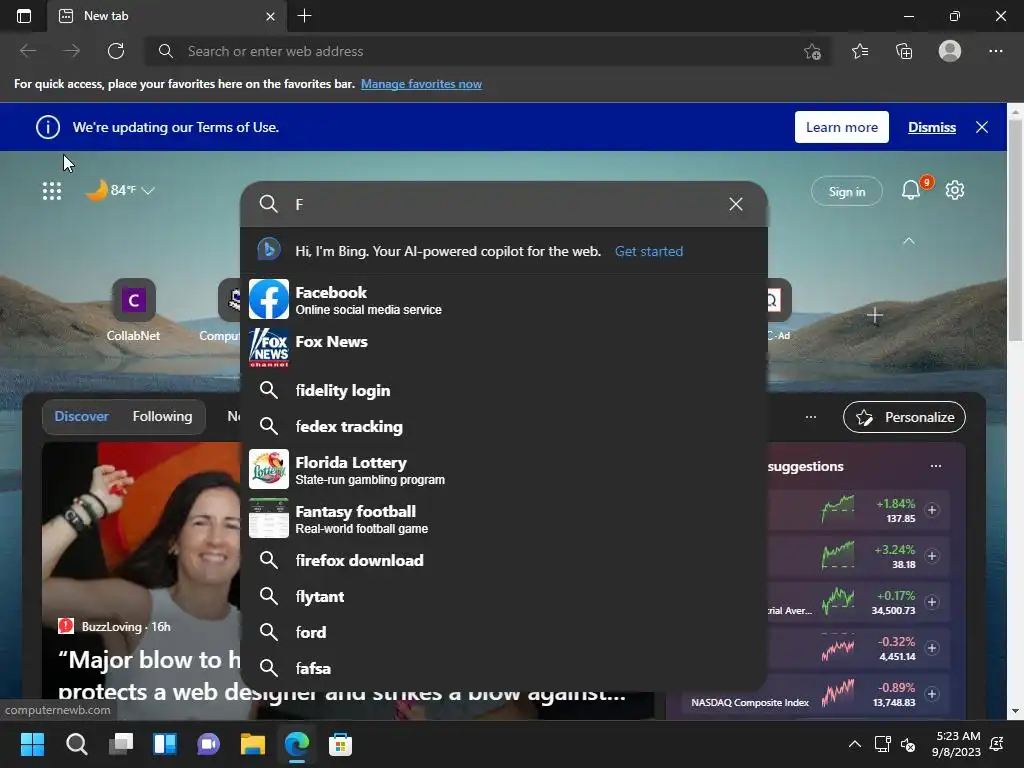Click Get started link for Bing
Image resolution: width=1024 pixels, height=768 pixels.
tap(649, 251)
